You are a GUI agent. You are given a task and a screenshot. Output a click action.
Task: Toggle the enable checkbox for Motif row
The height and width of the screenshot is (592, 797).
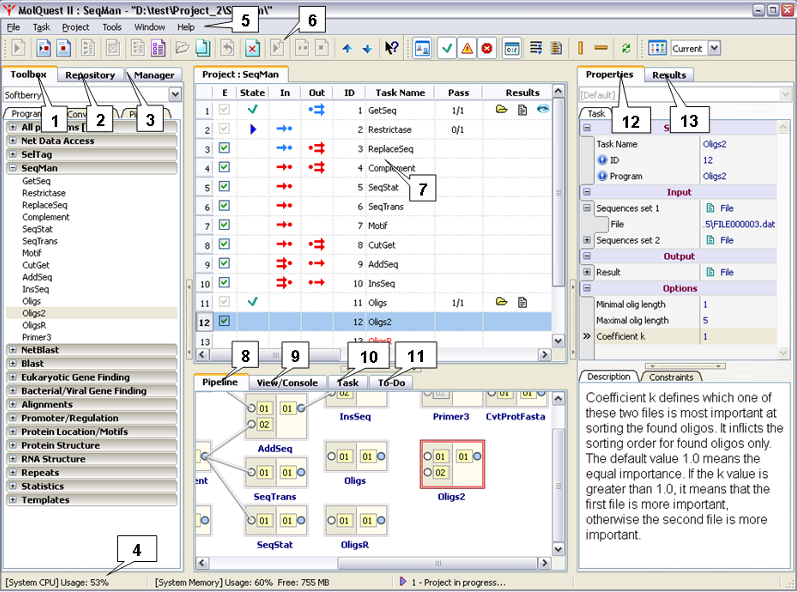pos(224,225)
